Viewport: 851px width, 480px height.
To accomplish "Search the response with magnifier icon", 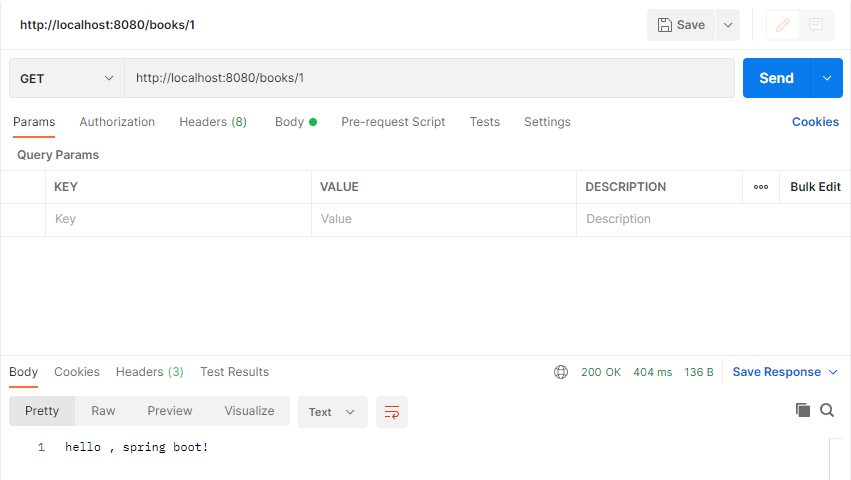I will point(827,410).
